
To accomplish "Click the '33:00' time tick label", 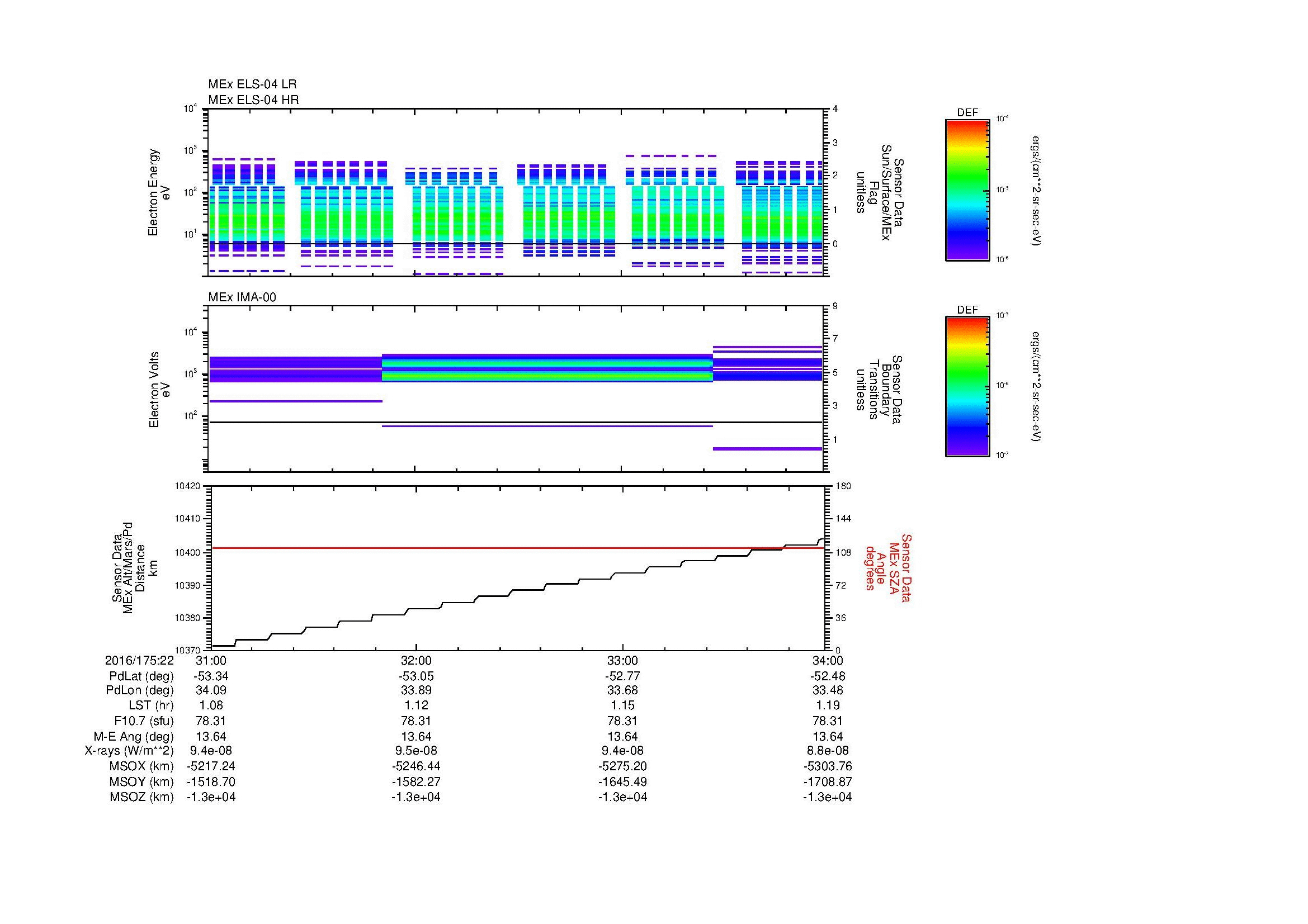I will coord(622,660).
